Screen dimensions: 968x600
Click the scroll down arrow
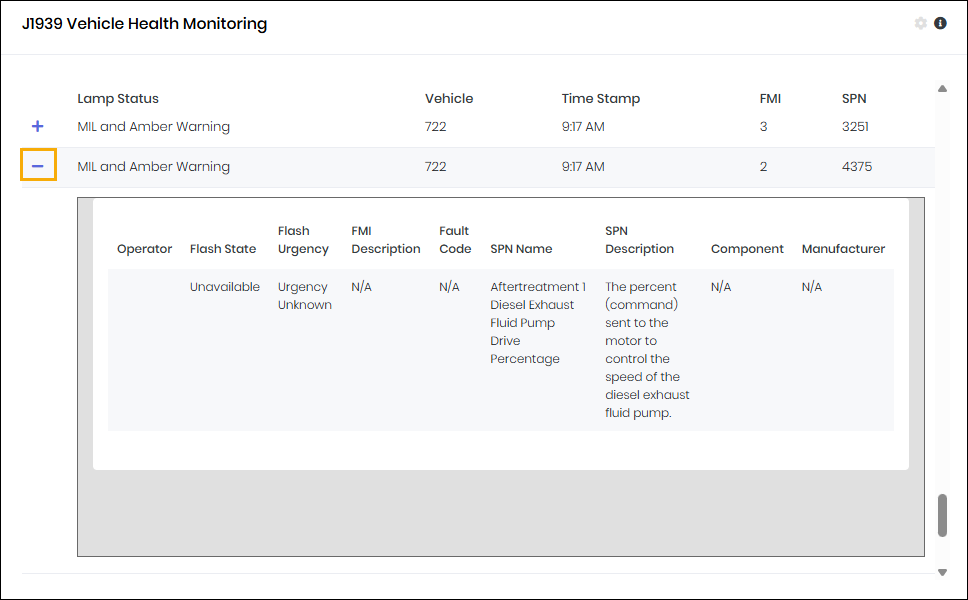pos(942,572)
